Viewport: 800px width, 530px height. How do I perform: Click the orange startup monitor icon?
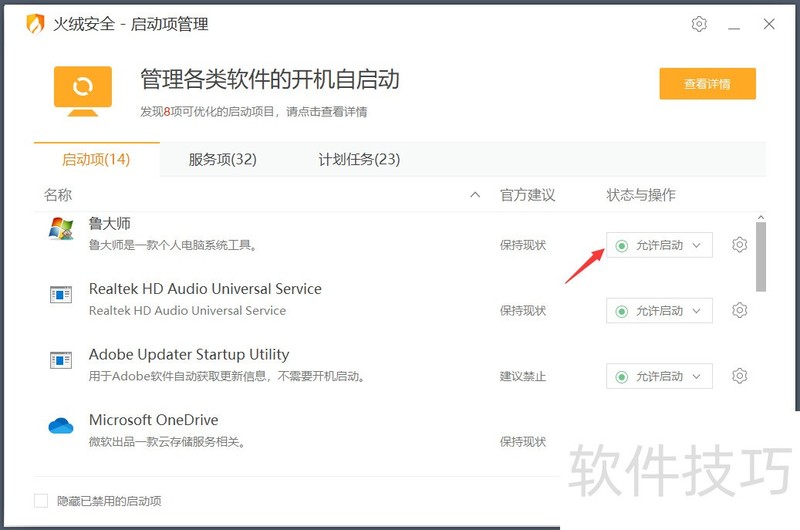83,91
